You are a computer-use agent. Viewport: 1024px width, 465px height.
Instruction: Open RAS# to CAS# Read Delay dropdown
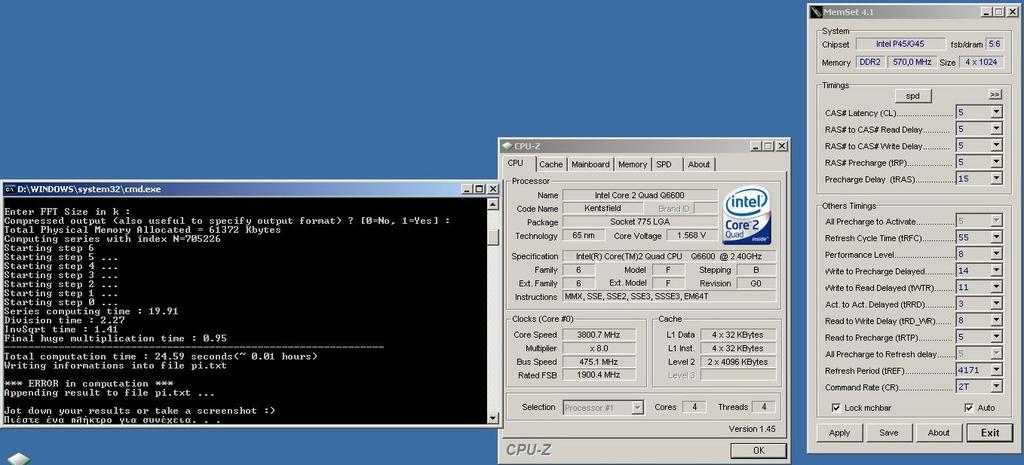(x=996, y=129)
